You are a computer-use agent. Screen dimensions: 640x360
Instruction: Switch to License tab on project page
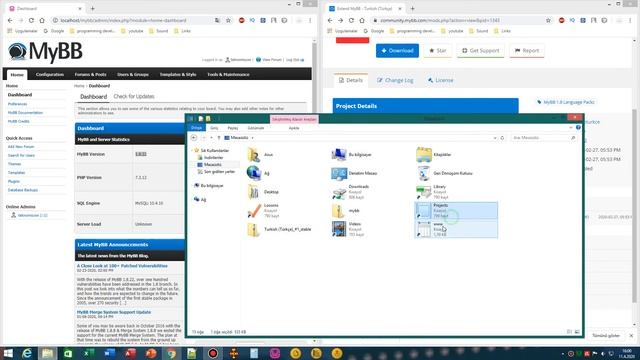(x=440, y=80)
